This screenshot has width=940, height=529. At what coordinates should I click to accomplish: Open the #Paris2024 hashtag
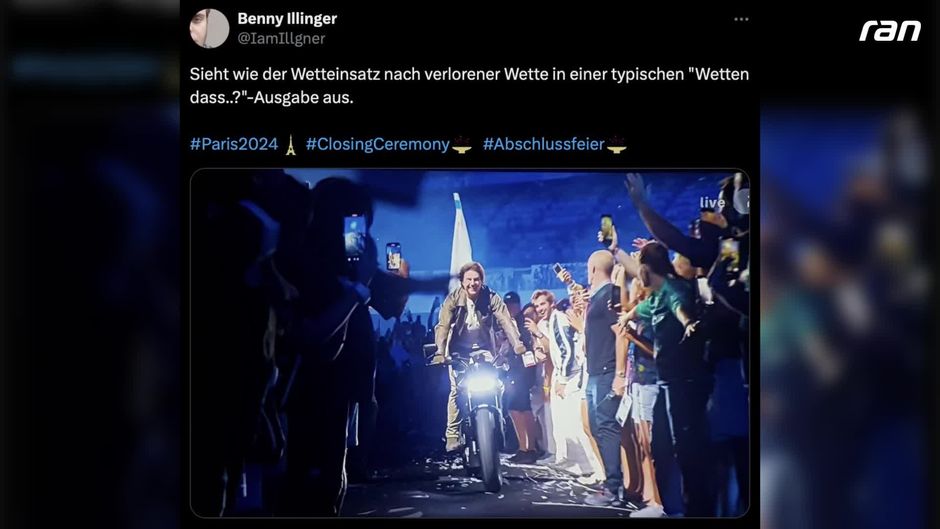tap(234, 144)
